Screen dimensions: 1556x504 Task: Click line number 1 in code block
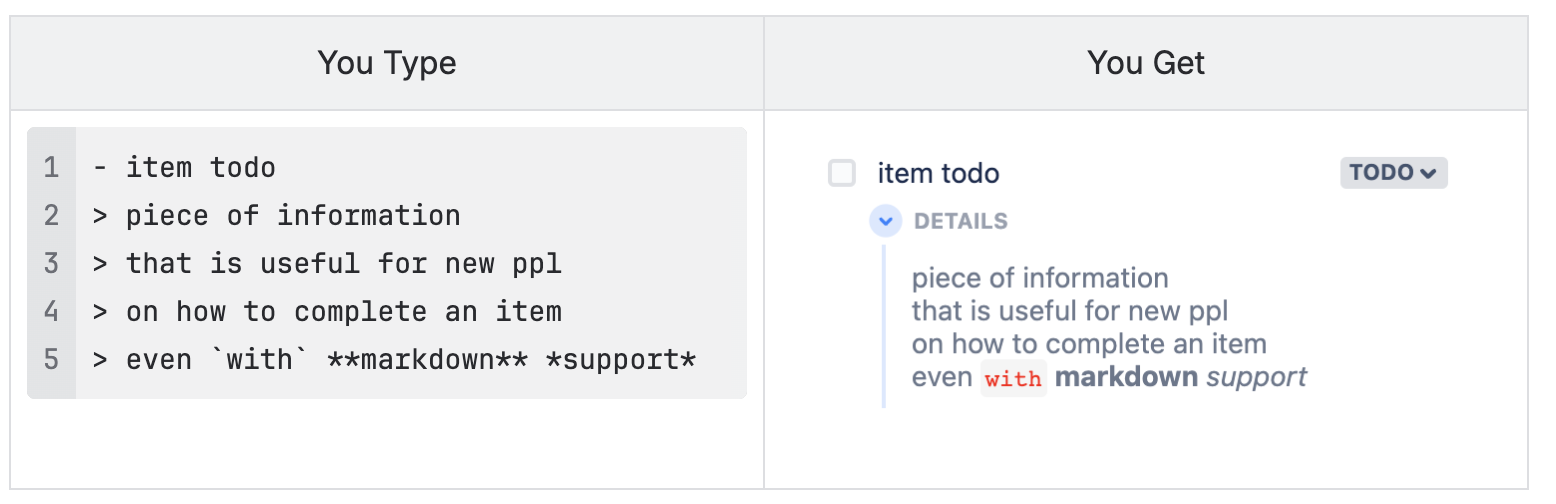coord(51,167)
